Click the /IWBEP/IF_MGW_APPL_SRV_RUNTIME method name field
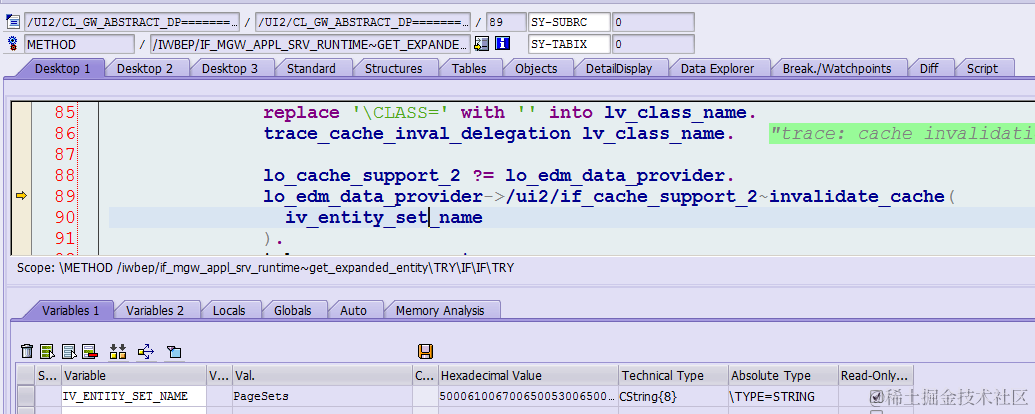 click(x=311, y=44)
